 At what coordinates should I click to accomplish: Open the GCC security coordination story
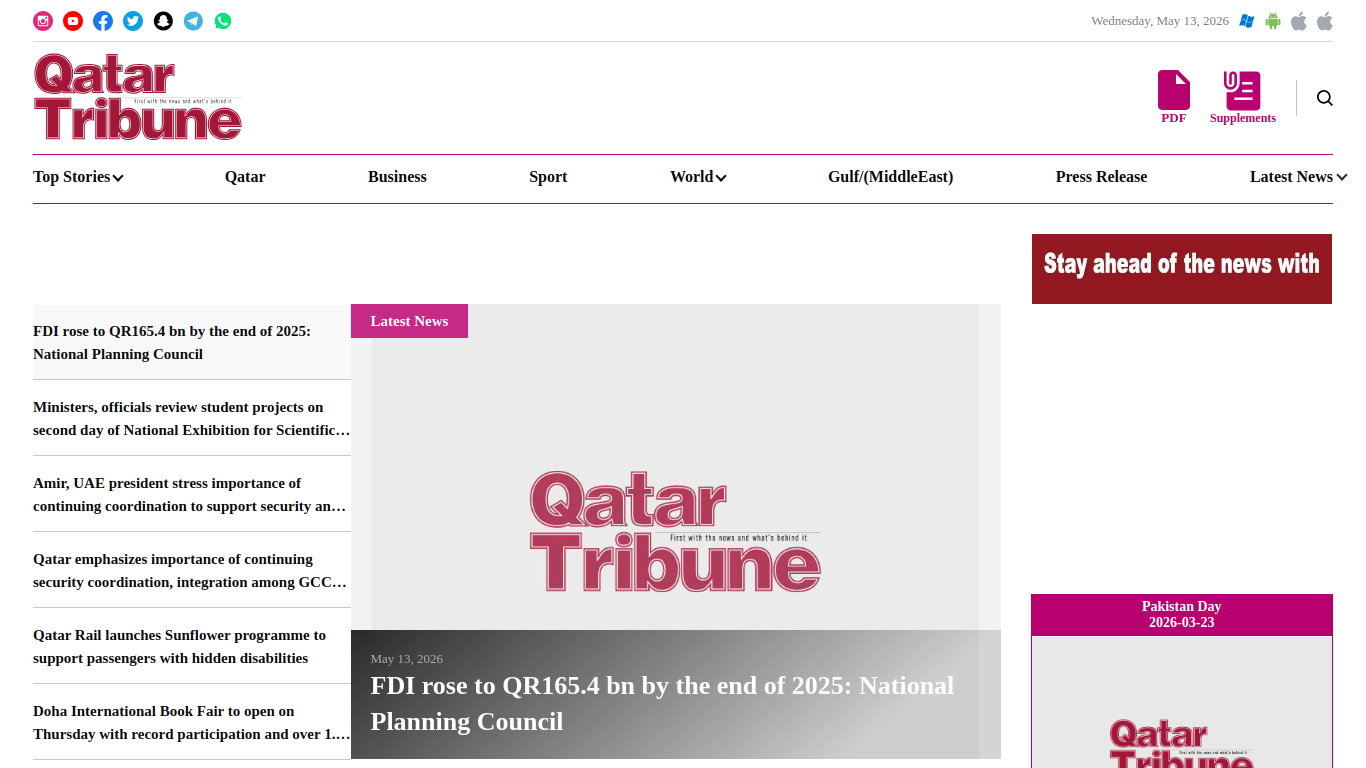click(192, 570)
